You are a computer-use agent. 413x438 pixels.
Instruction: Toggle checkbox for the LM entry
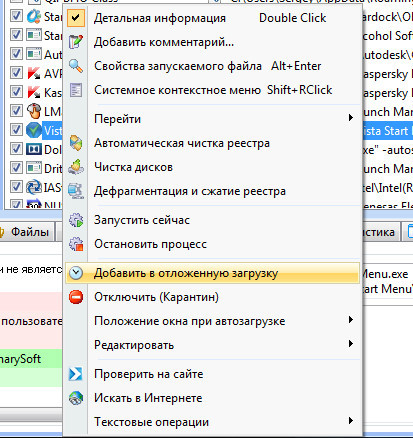16,111
